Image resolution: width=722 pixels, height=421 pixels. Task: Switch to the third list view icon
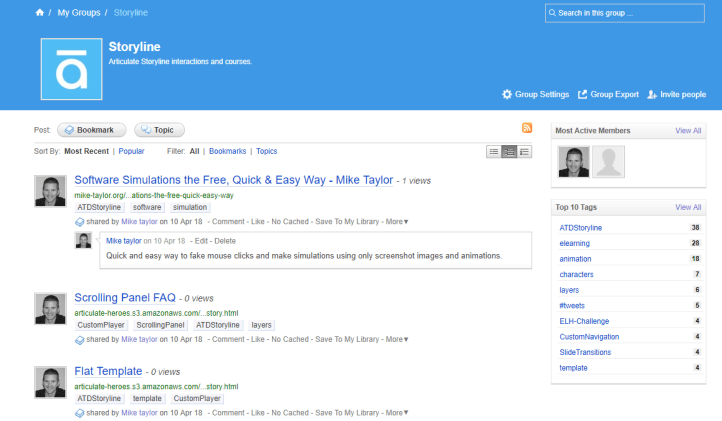(524, 151)
